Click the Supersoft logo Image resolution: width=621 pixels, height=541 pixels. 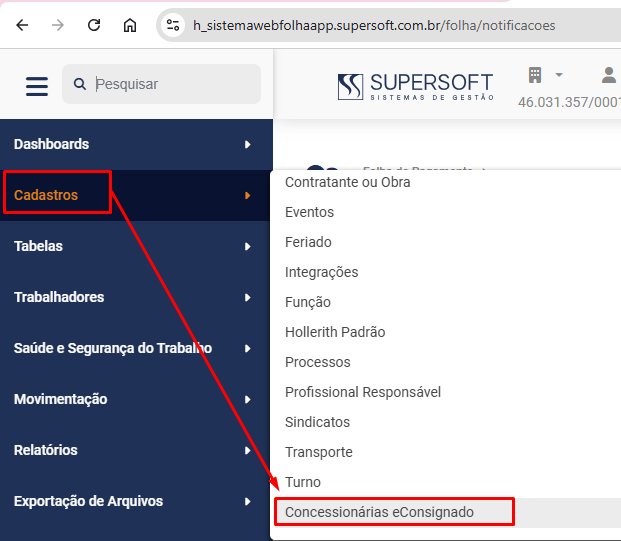click(415, 86)
